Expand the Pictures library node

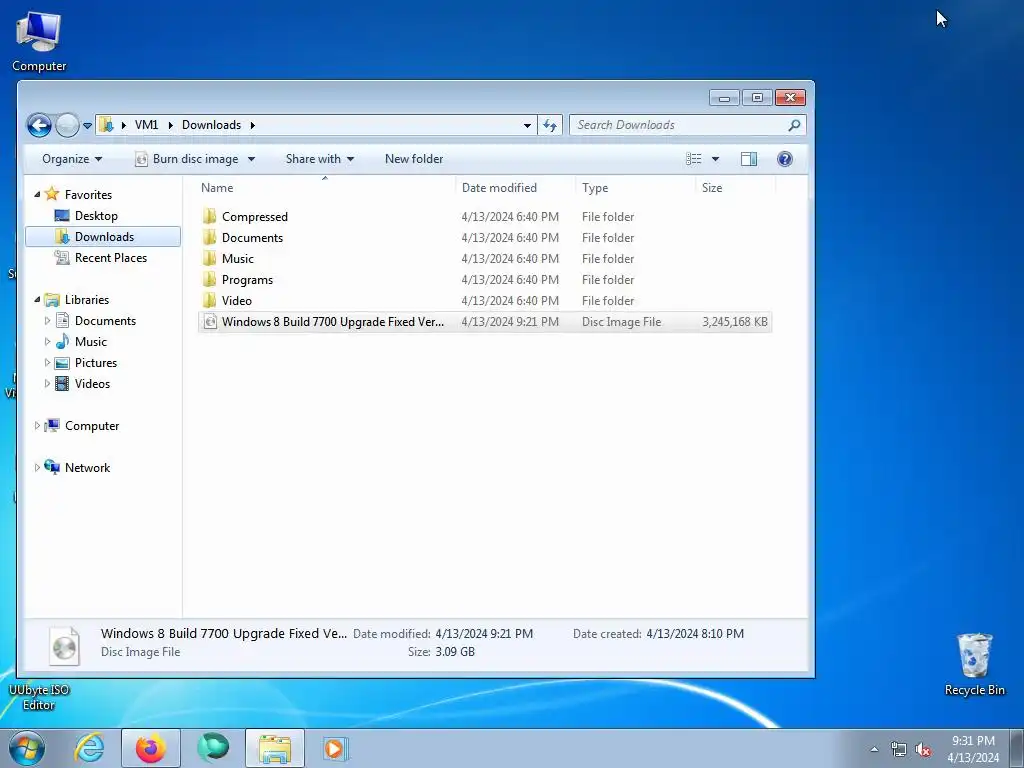pos(47,362)
